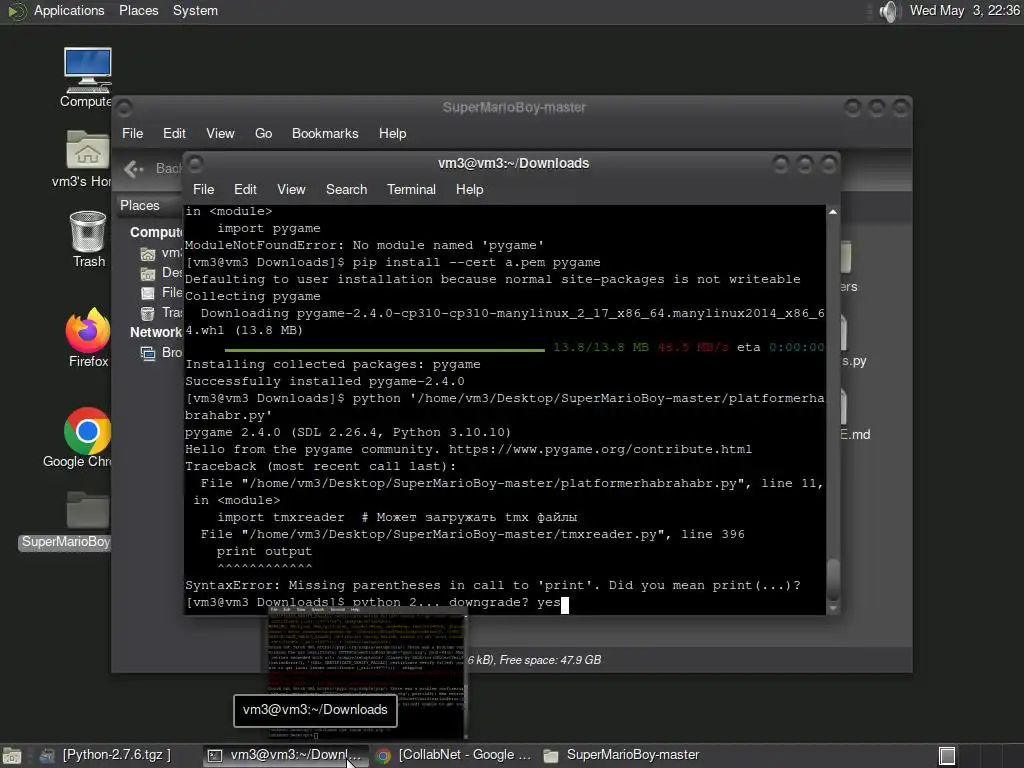
Task: Open the Places menu in top panel
Action: tap(138, 10)
